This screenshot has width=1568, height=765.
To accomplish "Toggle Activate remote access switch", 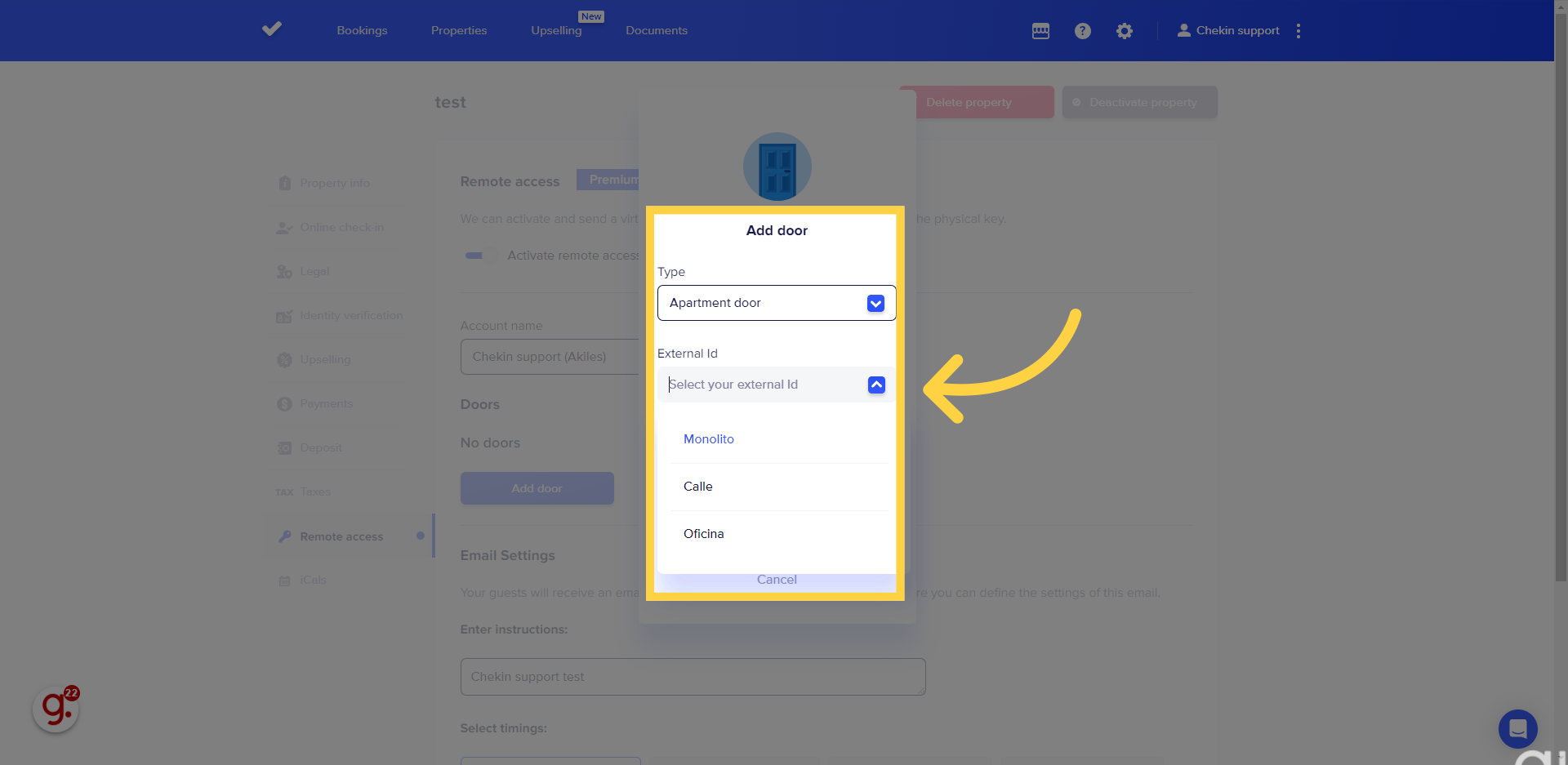I will (x=479, y=256).
